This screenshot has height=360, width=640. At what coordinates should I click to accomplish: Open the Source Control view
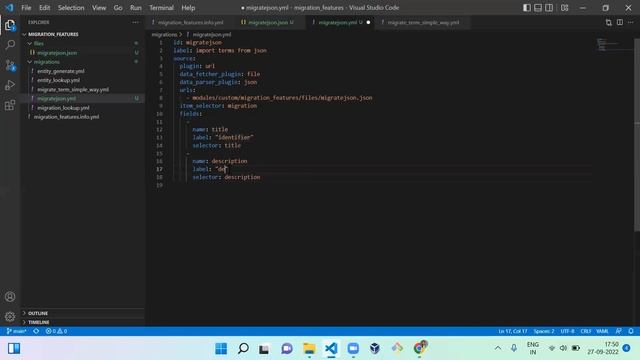[x=10, y=65]
